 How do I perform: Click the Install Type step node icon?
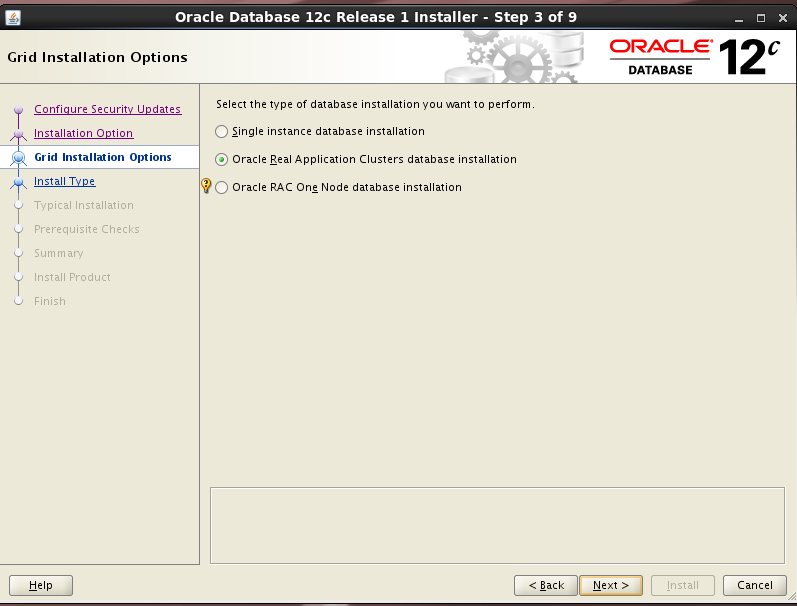[x=19, y=181]
